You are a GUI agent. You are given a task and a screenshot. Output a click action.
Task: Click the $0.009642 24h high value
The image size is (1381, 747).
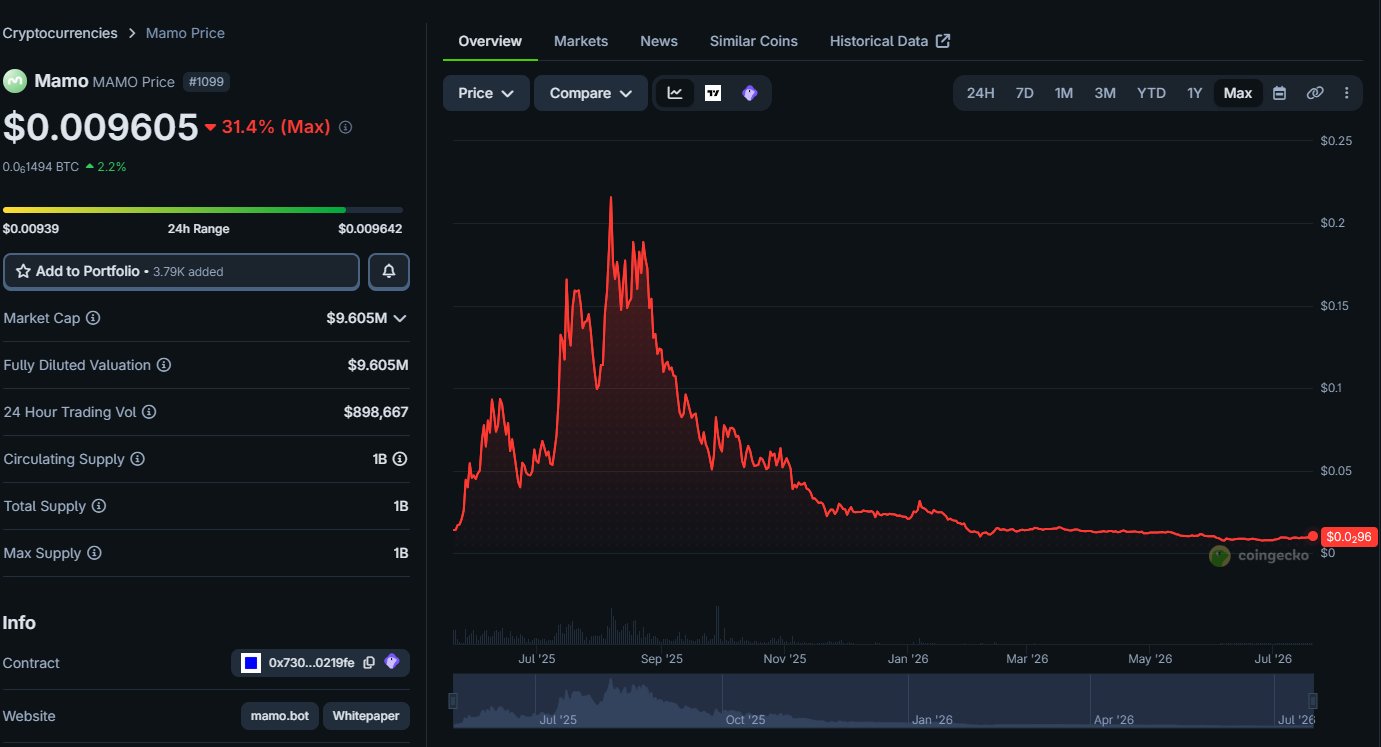coord(370,229)
